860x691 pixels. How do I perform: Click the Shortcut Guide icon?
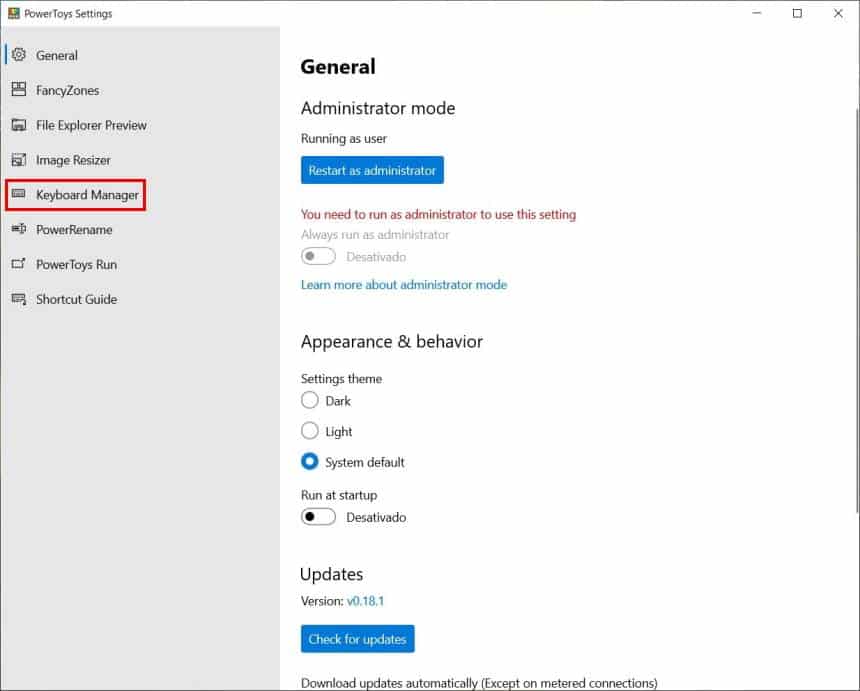click(19, 299)
